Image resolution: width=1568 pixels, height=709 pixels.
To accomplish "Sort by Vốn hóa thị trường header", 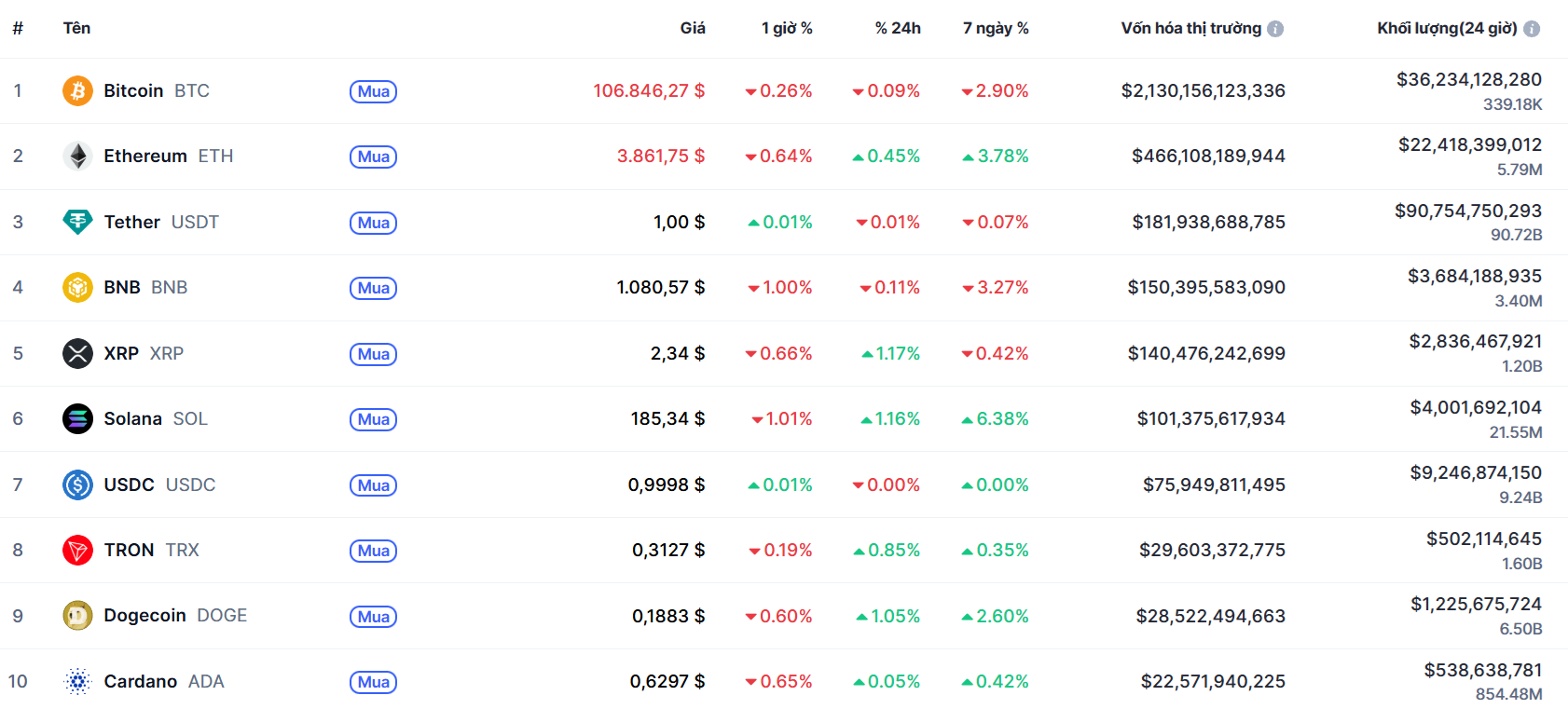I will (1191, 28).
